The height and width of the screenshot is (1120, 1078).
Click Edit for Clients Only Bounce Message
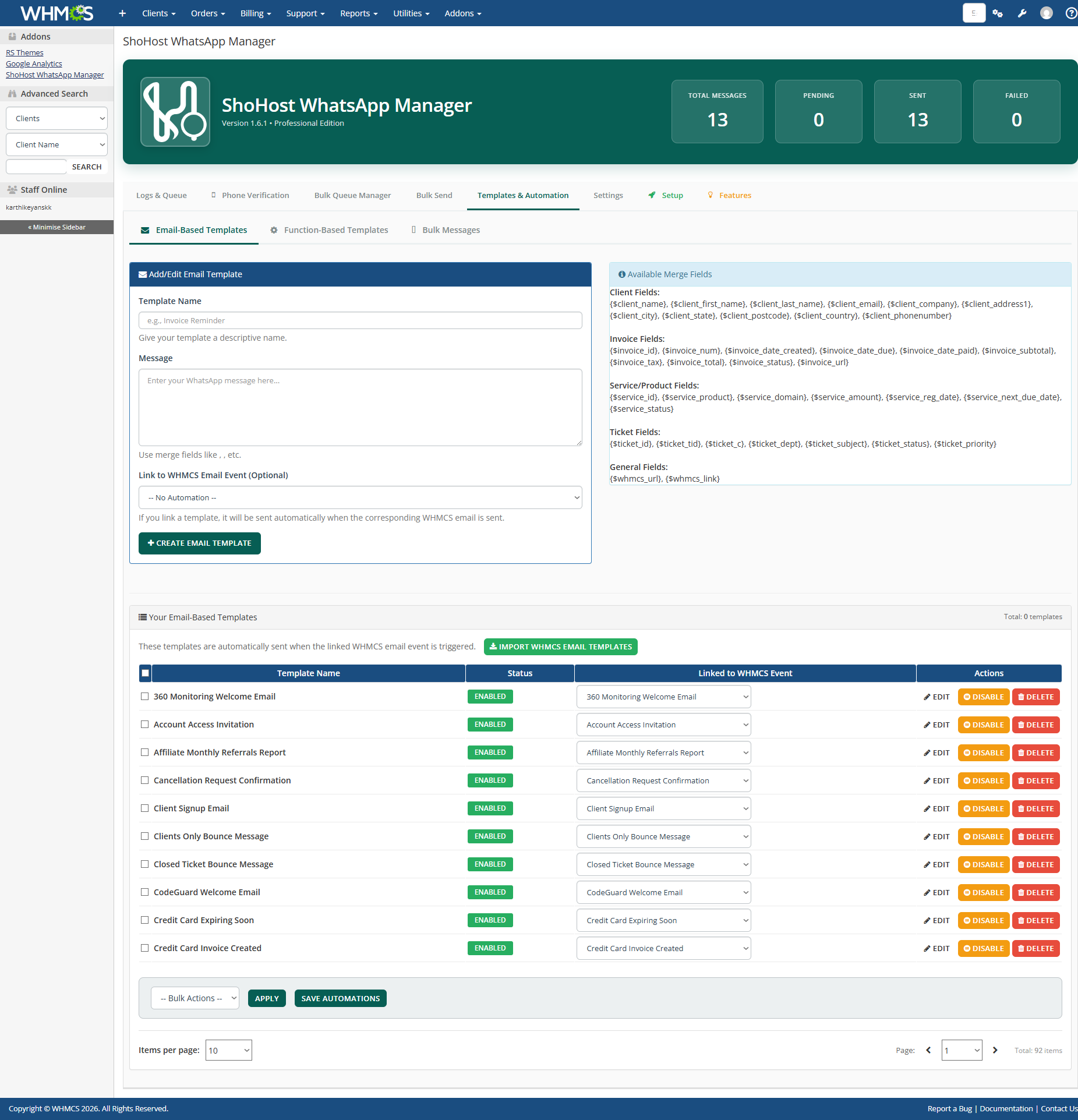click(936, 836)
